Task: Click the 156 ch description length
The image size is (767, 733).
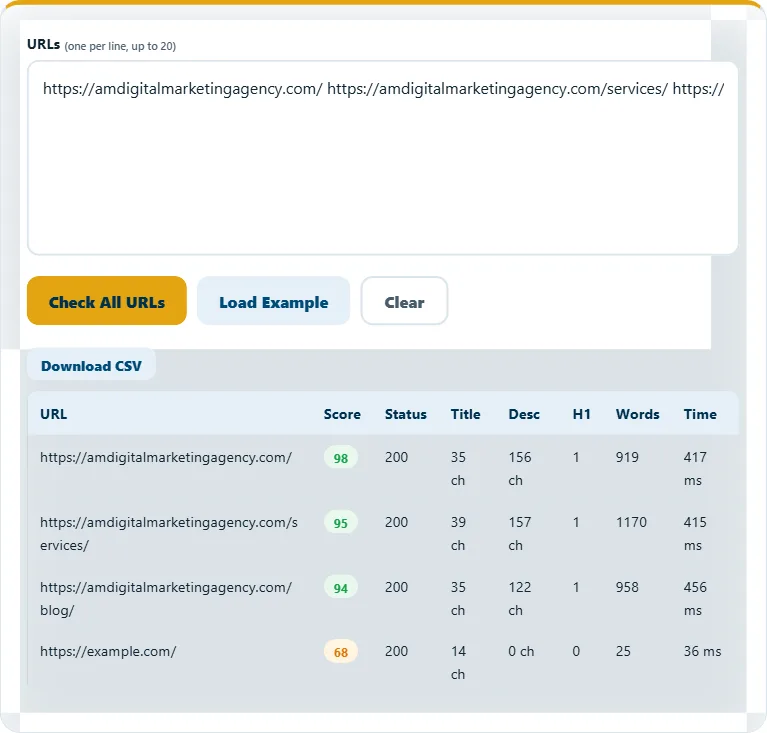Action: (x=519, y=469)
